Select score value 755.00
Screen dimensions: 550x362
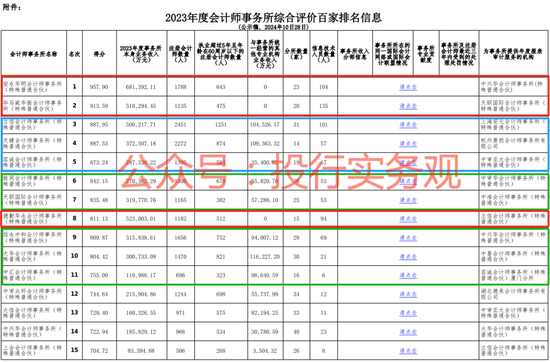(99, 275)
